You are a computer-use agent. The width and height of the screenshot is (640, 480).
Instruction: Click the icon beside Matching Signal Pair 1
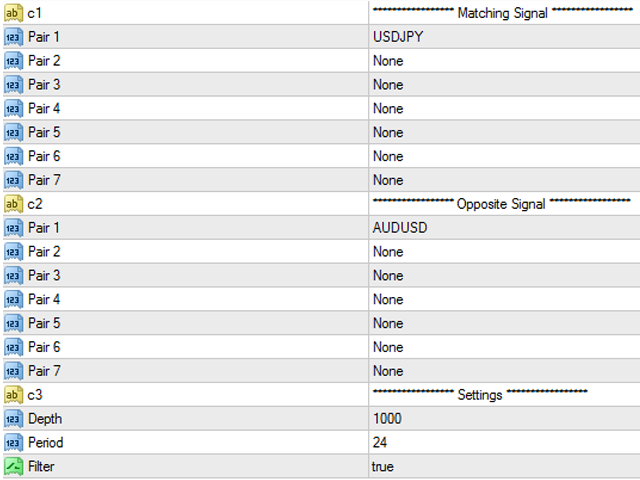coord(13,37)
